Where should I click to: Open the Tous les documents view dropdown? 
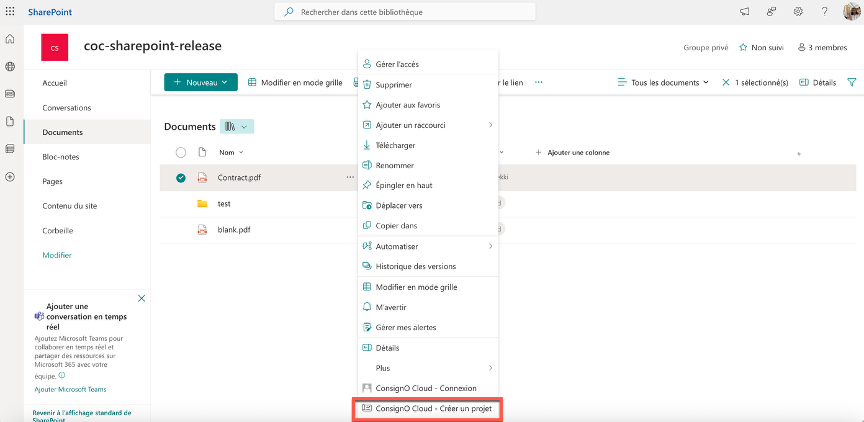tap(664, 82)
